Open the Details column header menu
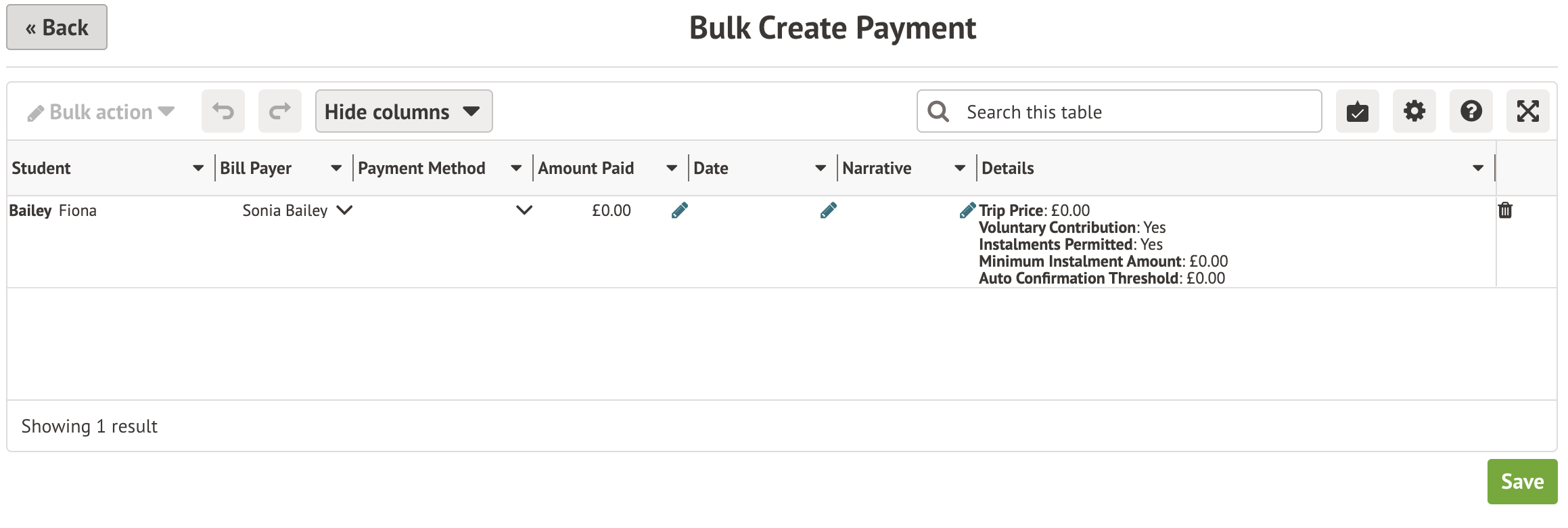1568x528 pixels. 1478,168
